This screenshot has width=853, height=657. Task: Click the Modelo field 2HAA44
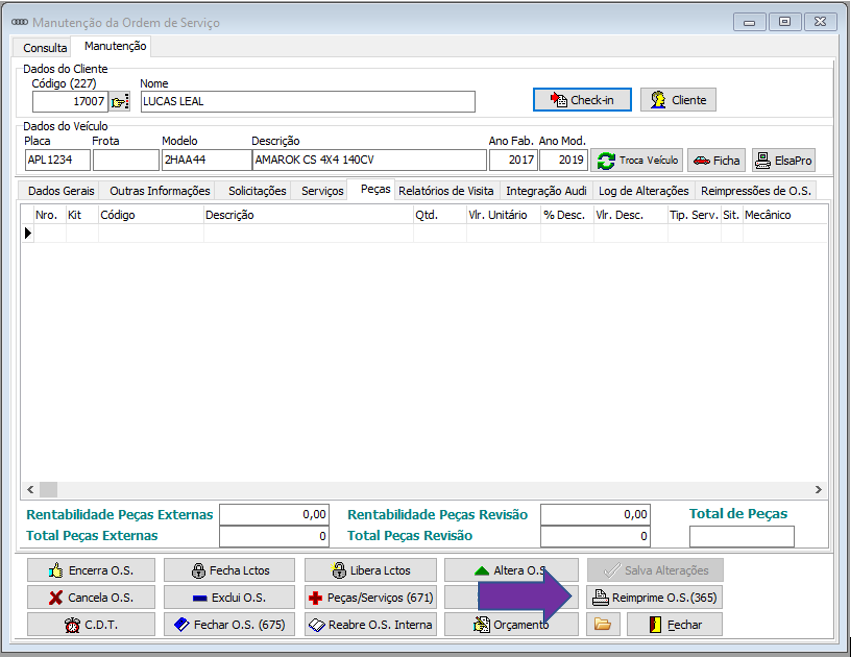(x=206, y=160)
